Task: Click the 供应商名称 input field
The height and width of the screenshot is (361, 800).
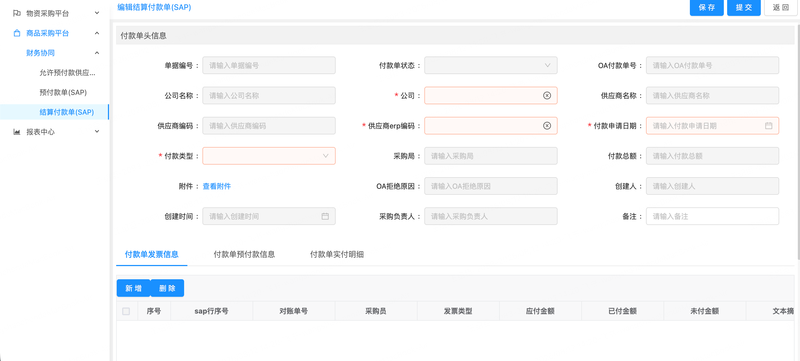Action: point(712,95)
